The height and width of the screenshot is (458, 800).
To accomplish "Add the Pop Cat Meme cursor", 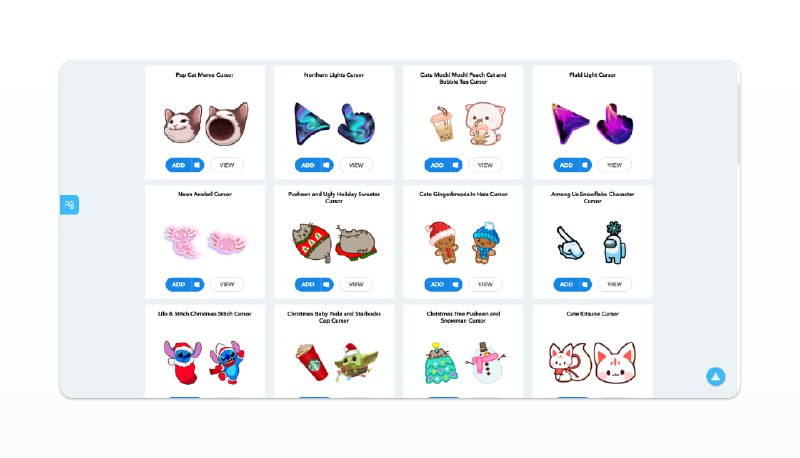I will point(178,165).
